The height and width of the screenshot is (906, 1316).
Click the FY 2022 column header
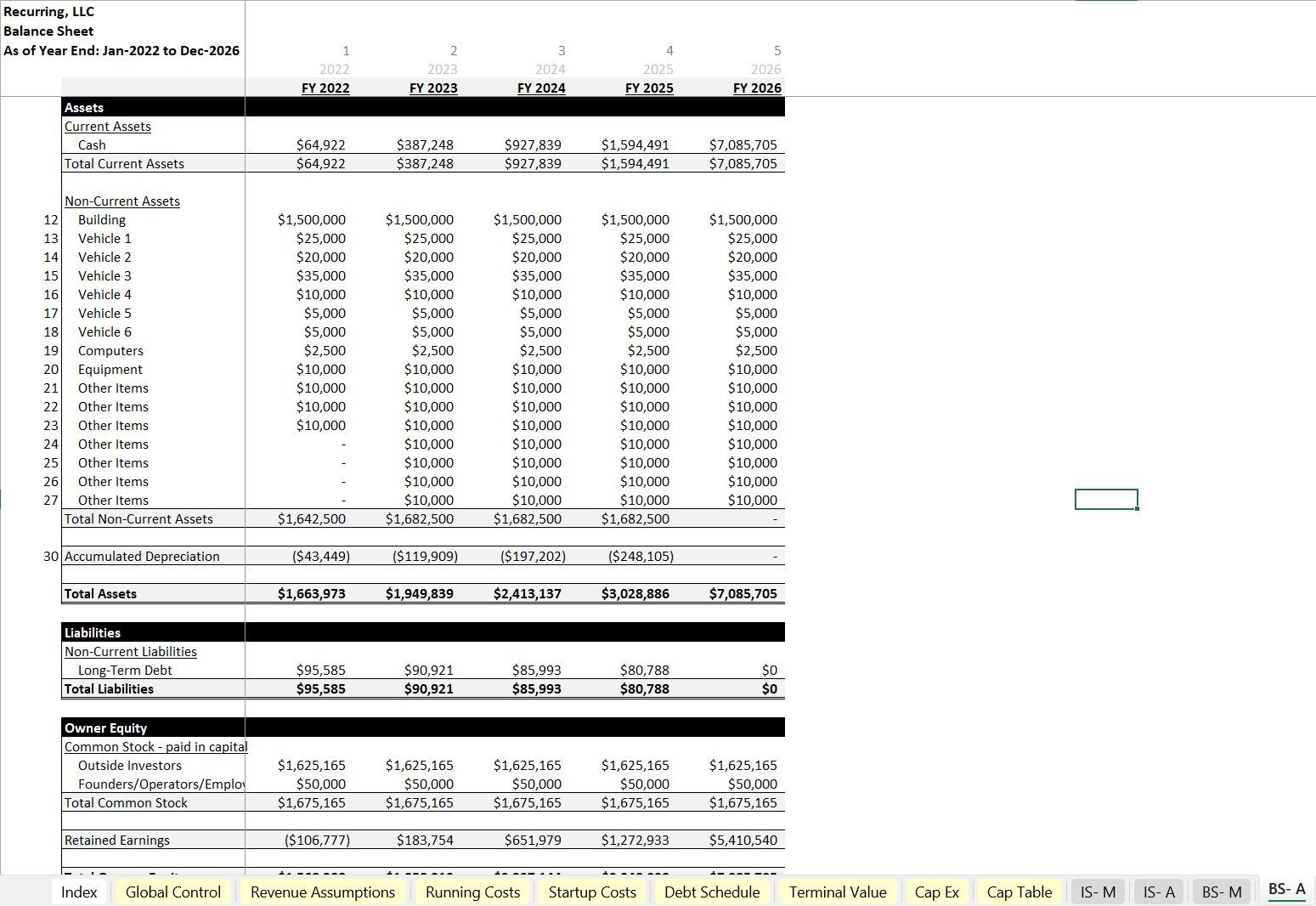[325, 88]
